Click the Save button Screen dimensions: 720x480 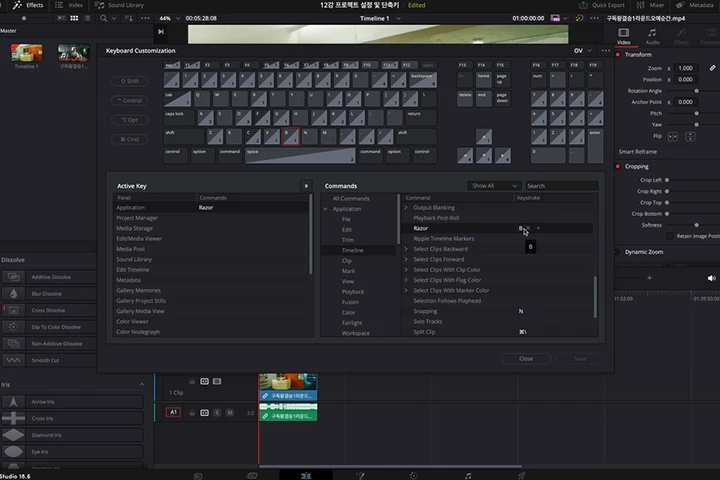click(579, 359)
